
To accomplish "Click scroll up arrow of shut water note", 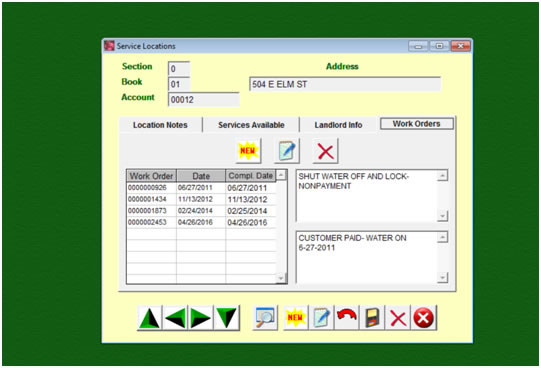I will [442, 176].
